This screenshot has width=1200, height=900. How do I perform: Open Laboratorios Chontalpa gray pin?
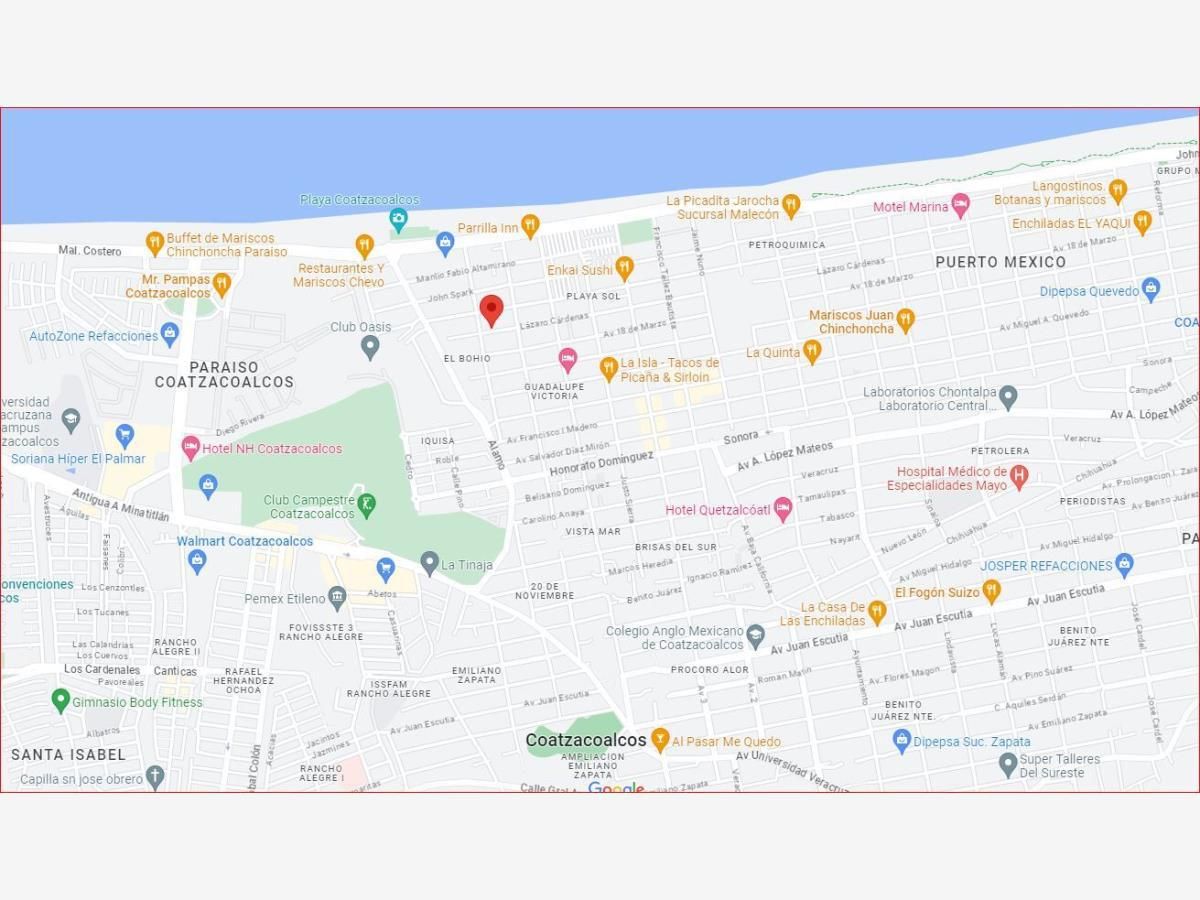1008,397
